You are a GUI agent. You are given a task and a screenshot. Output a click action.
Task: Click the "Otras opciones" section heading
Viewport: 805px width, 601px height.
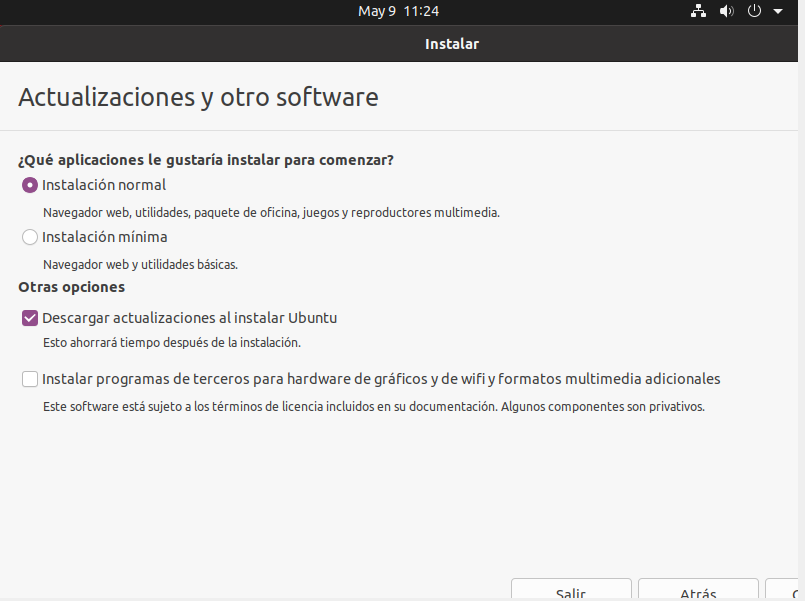pos(71,287)
